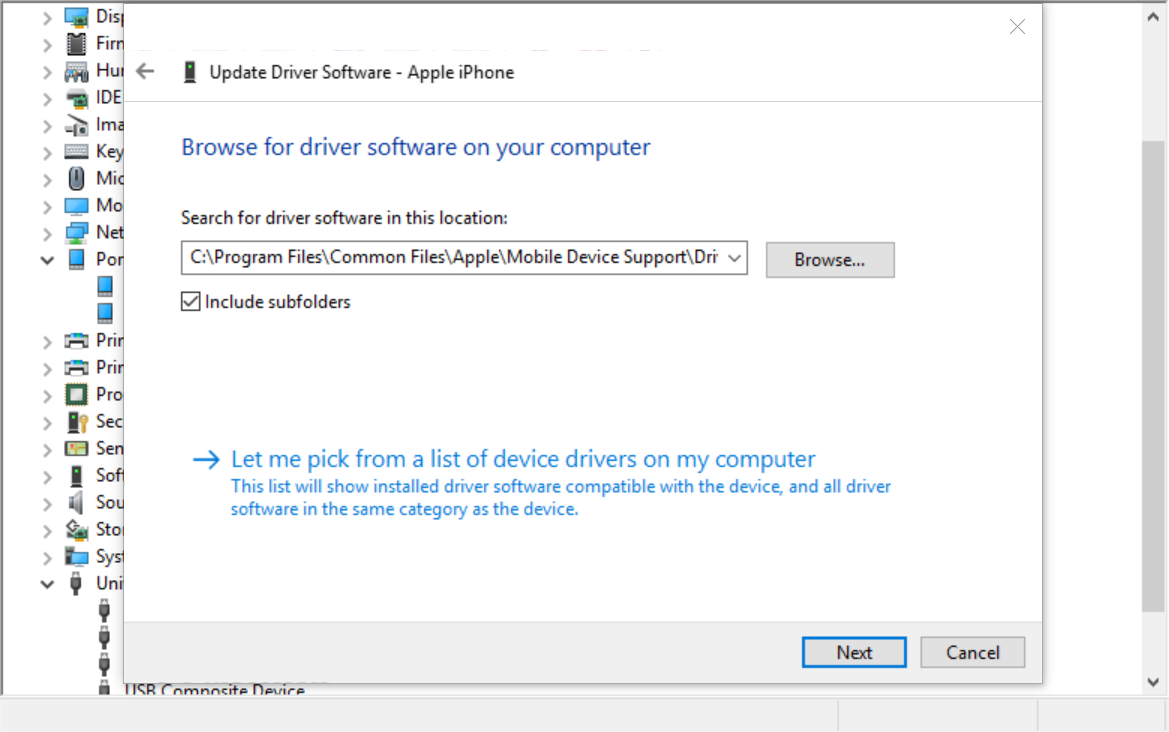This screenshot has height=732, width=1169.
Task: Select the Software devices icon
Action: (76, 476)
